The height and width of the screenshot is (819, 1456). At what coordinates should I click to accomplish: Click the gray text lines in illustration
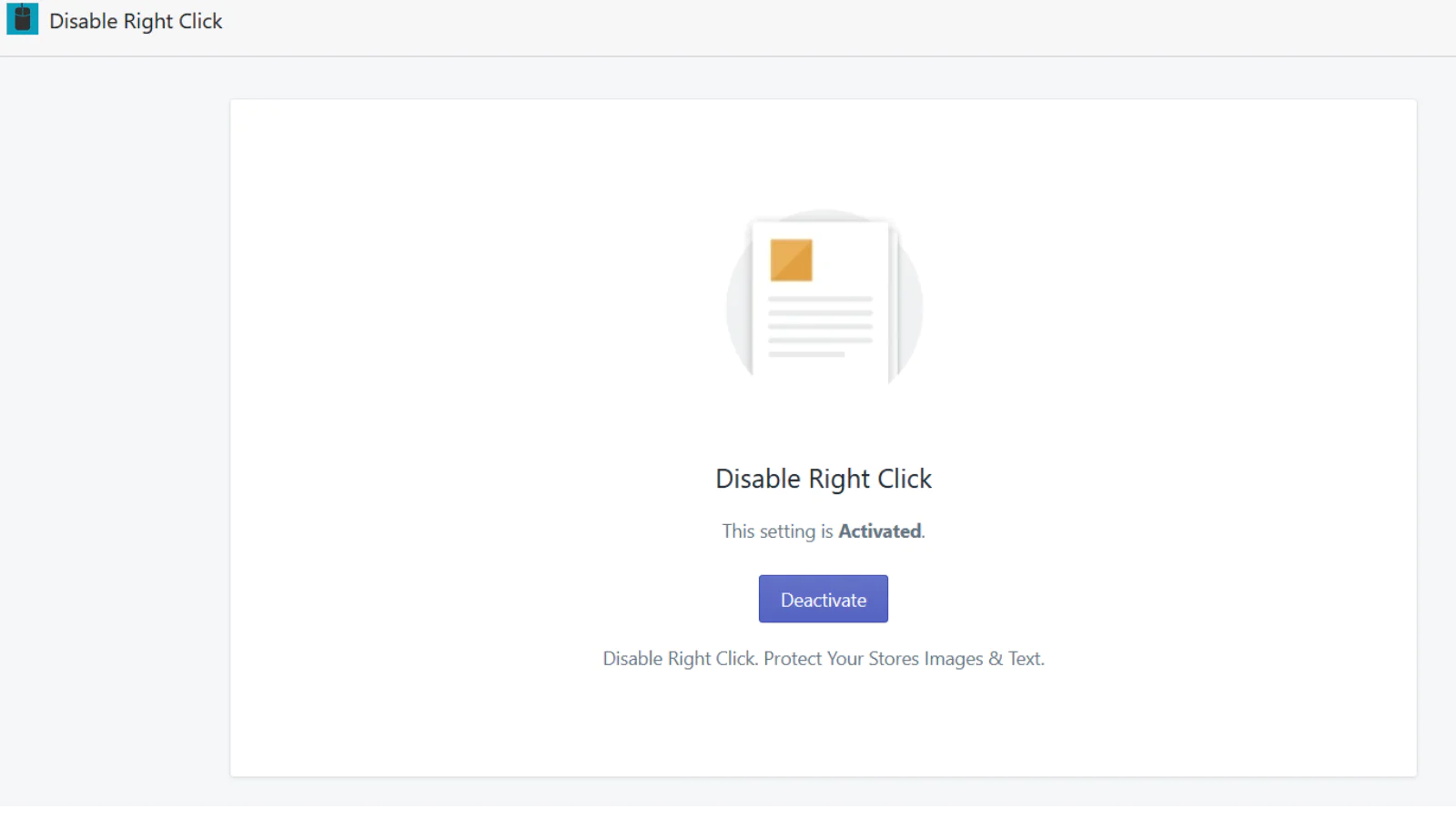[x=820, y=326]
